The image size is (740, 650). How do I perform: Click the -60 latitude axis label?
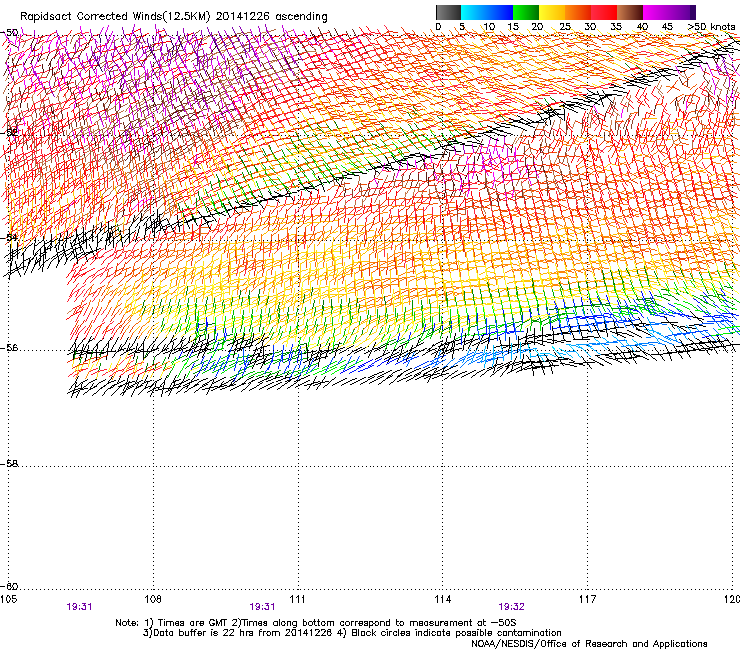[10, 586]
